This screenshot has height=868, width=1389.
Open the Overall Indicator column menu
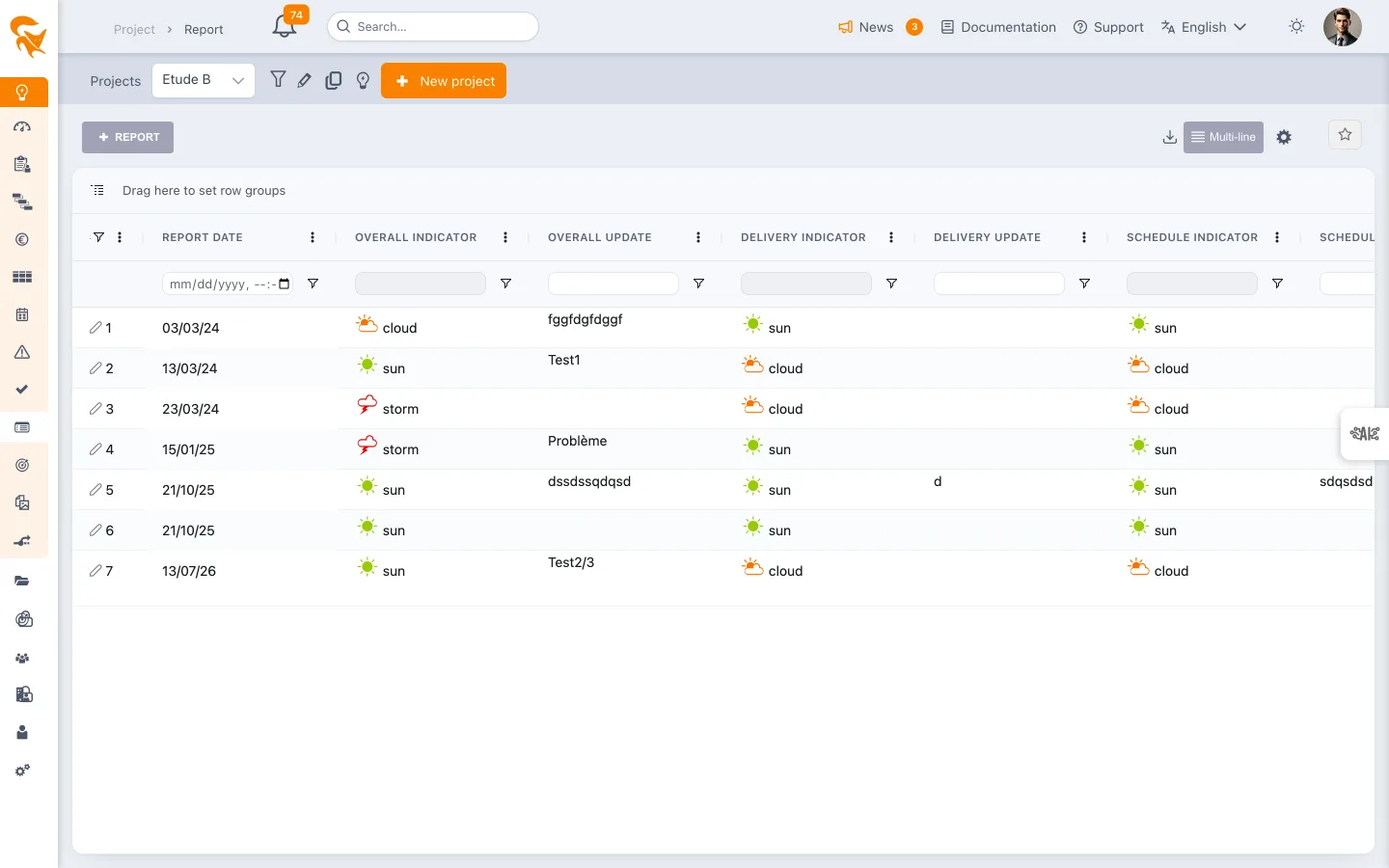click(505, 237)
